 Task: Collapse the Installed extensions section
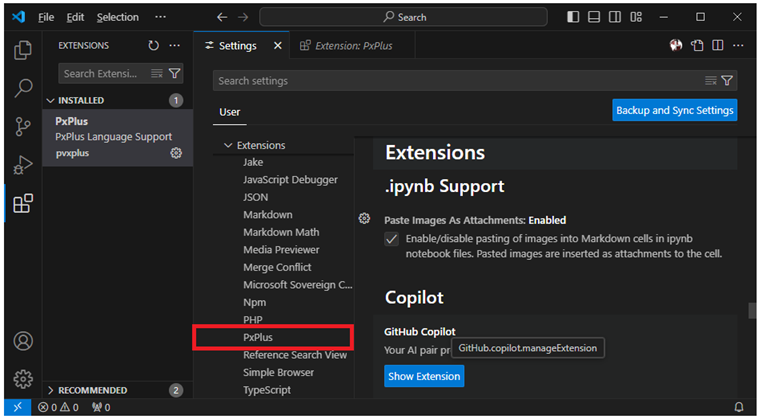(x=52, y=100)
